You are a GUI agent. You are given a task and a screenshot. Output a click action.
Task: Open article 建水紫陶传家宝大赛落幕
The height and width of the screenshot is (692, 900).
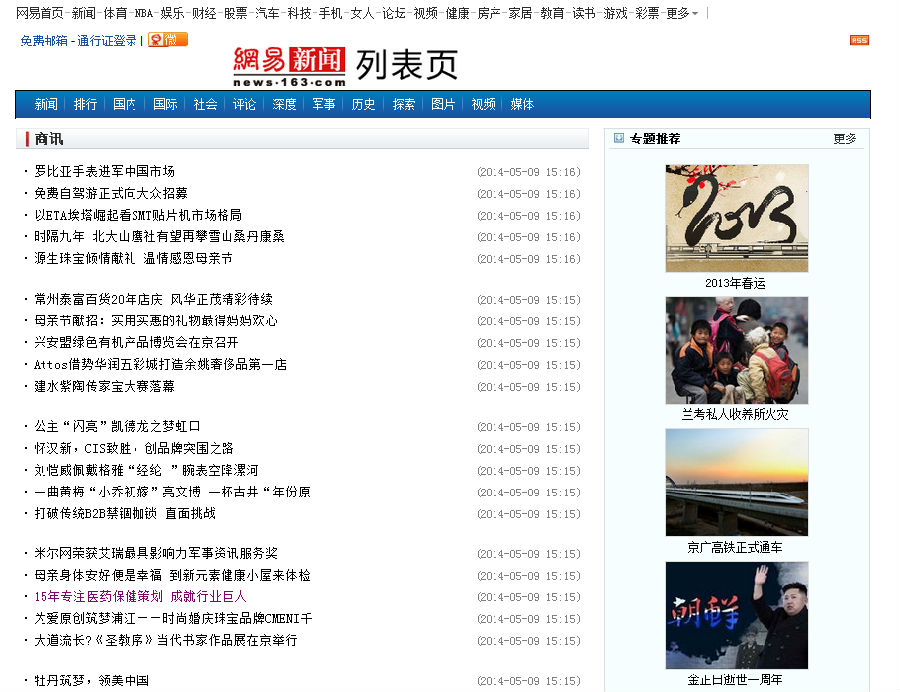click(x=105, y=386)
